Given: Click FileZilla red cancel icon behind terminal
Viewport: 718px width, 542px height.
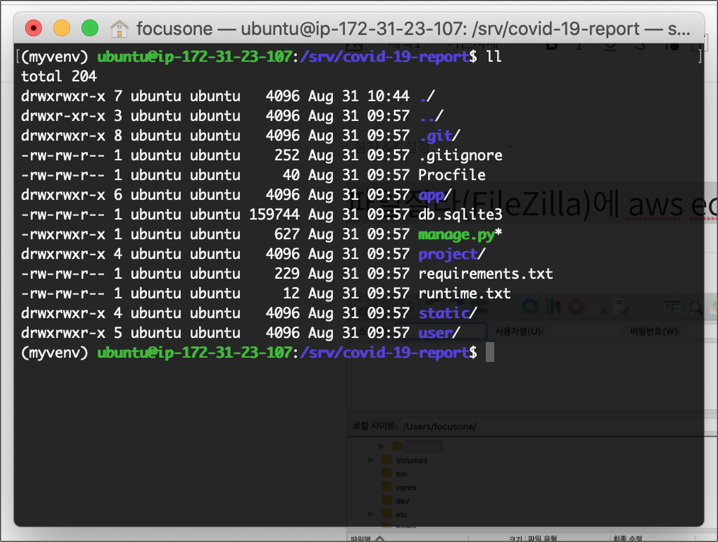Looking at the screenshot, I should (576, 306).
